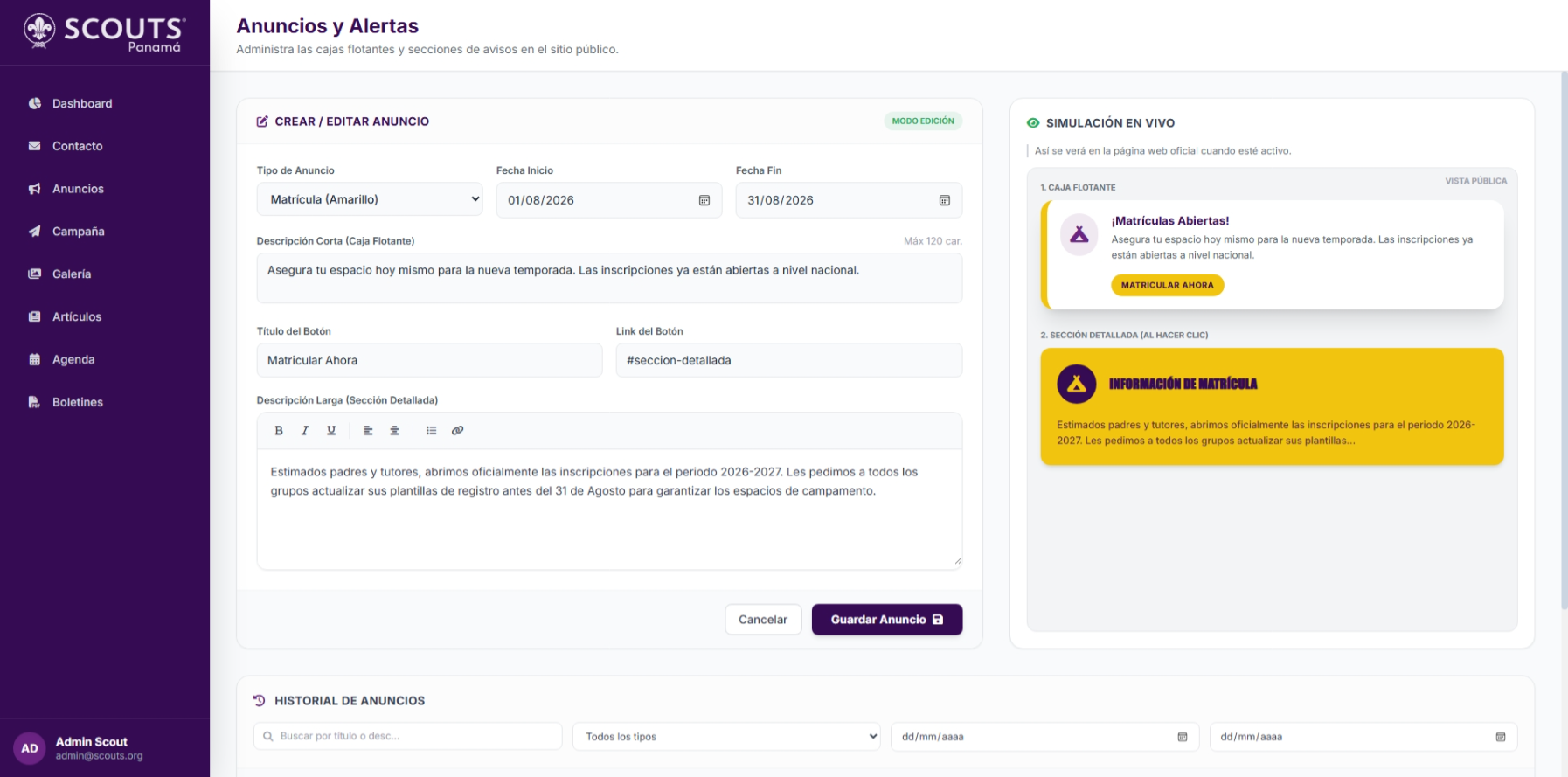Click the Galería images icon
Image resolution: width=1568 pixels, height=777 pixels.
(35, 274)
